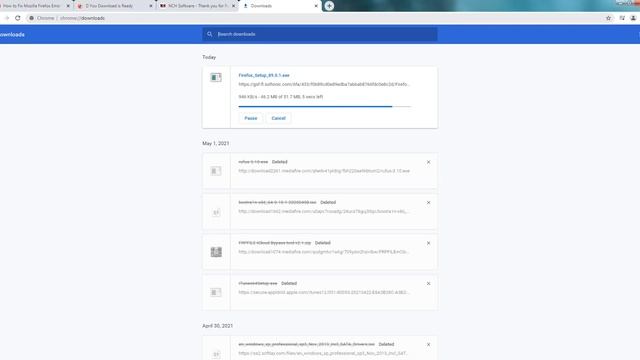Open the new tab plus button
Image resolution: width=640 pixels, height=360 pixels.
(x=329, y=6)
